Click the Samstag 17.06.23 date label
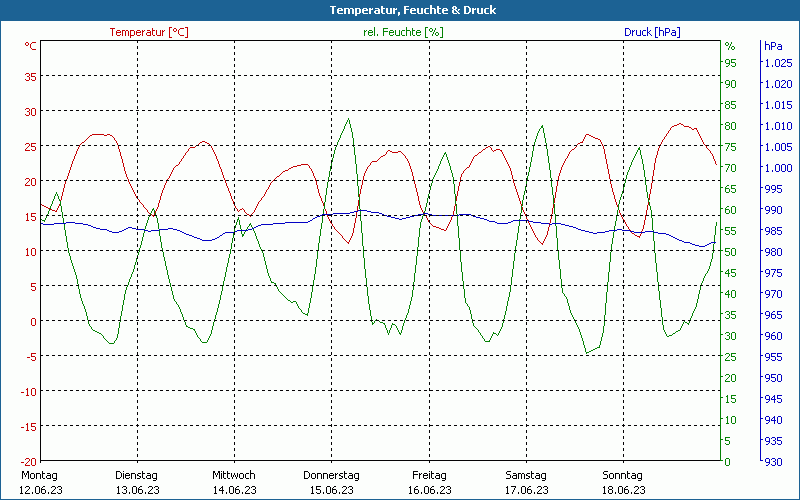 pos(527,482)
